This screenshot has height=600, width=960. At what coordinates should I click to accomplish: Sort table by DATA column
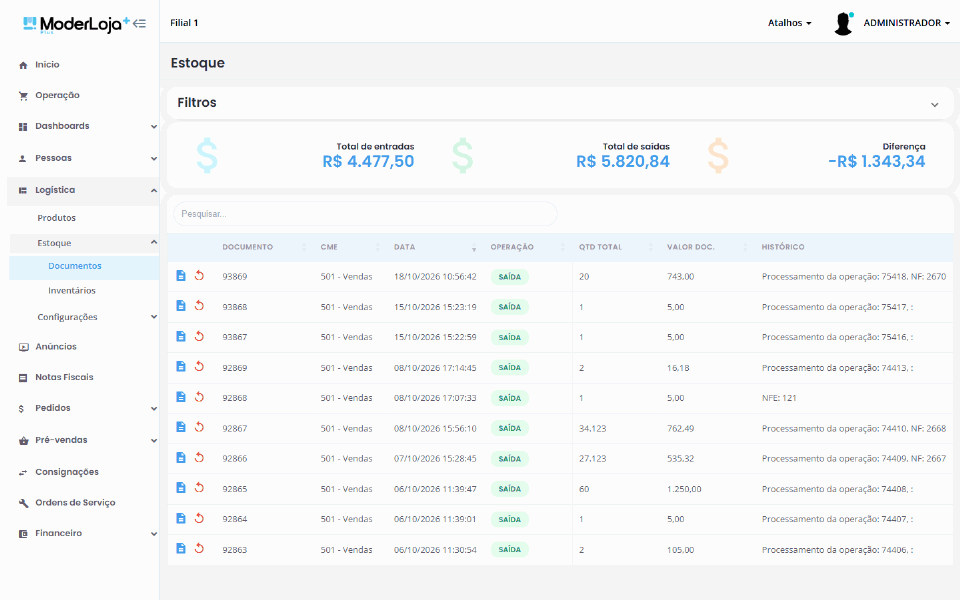click(404, 247)
